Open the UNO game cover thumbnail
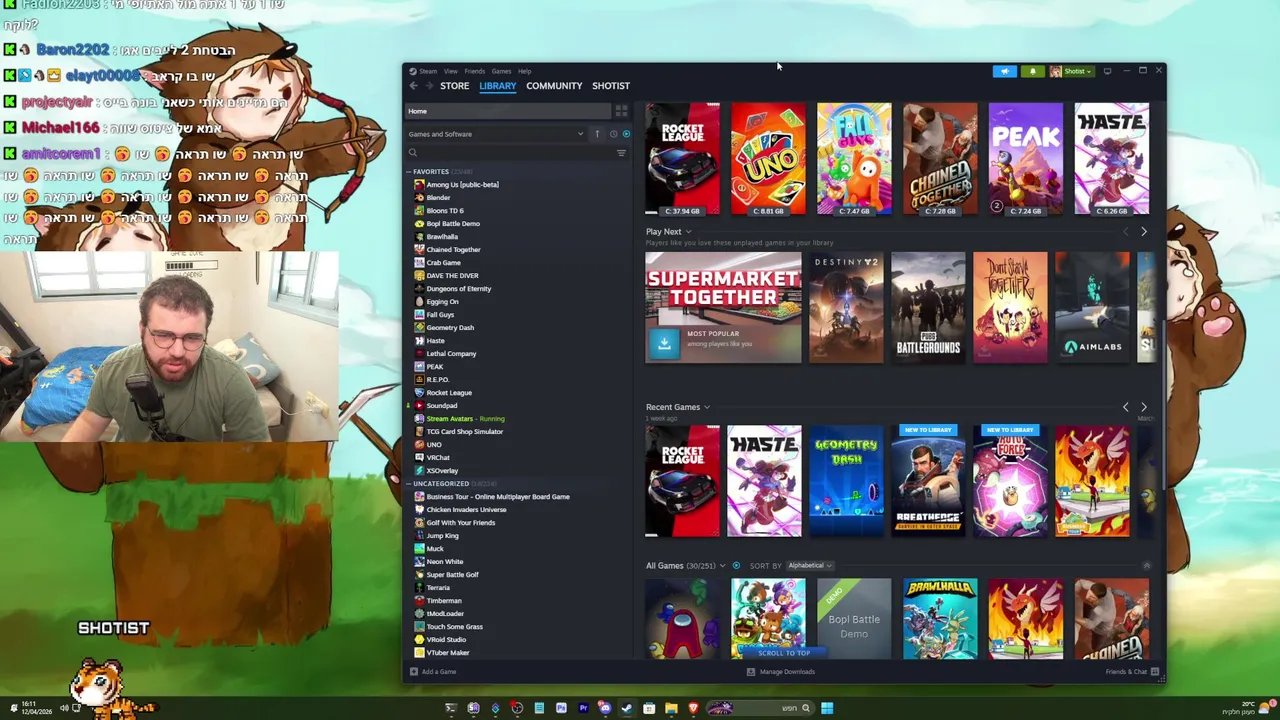Image resolution: width=1280 pixels, height=720 pixels. click(x=768, y=158)
